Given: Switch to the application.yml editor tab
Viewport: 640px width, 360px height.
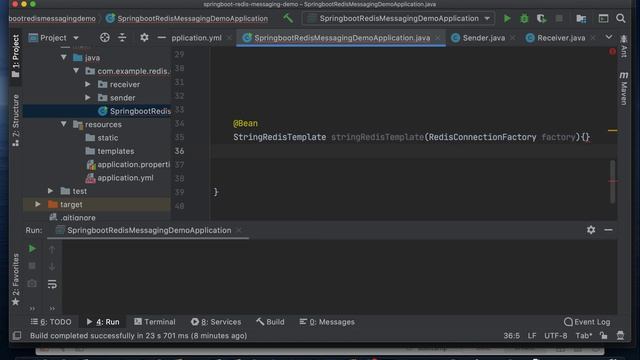Looking at the screenshot, I should coord(196,38).
